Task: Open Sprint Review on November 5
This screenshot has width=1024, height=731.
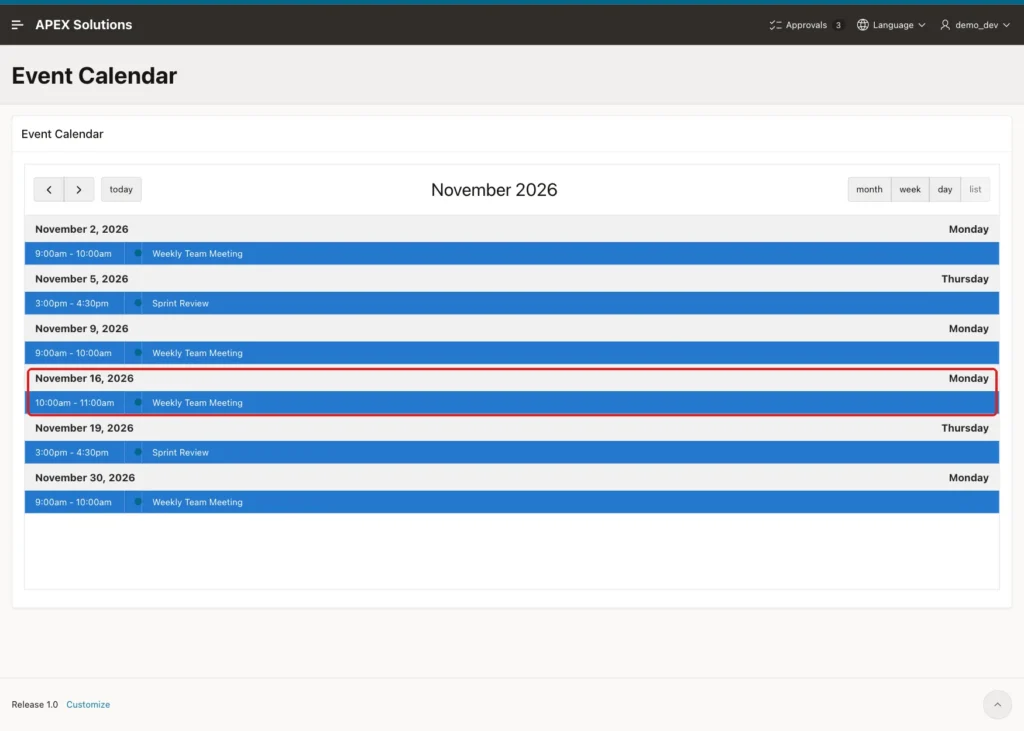Action: click(x=512, y=303)
